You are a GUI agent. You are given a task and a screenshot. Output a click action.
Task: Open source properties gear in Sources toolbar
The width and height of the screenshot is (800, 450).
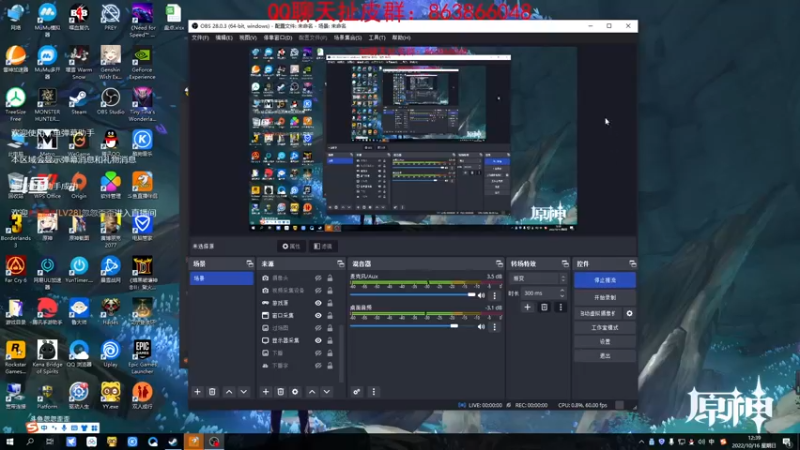click(x=295, y=392)
